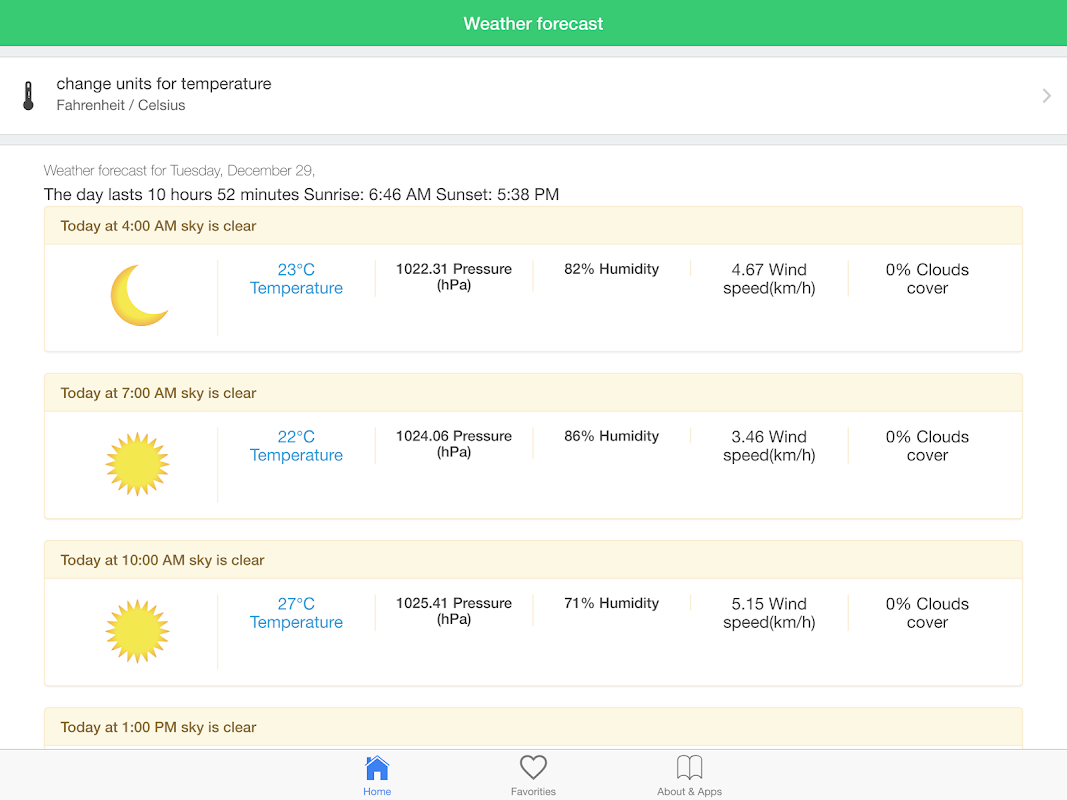The width and height of the screenshot is (1067, 800).
Task: Tap the Favorites heart icon
Action: click(533, 768)
